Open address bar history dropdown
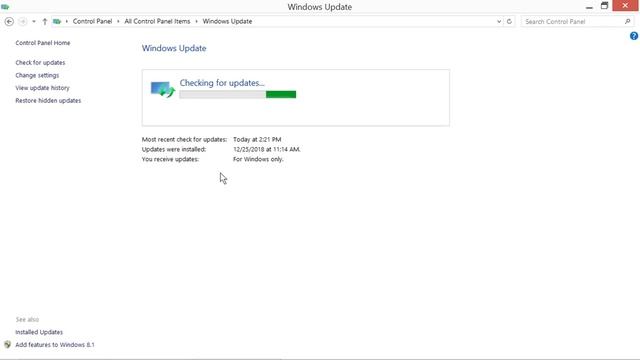The image size is (640, 360). point(499,22)
